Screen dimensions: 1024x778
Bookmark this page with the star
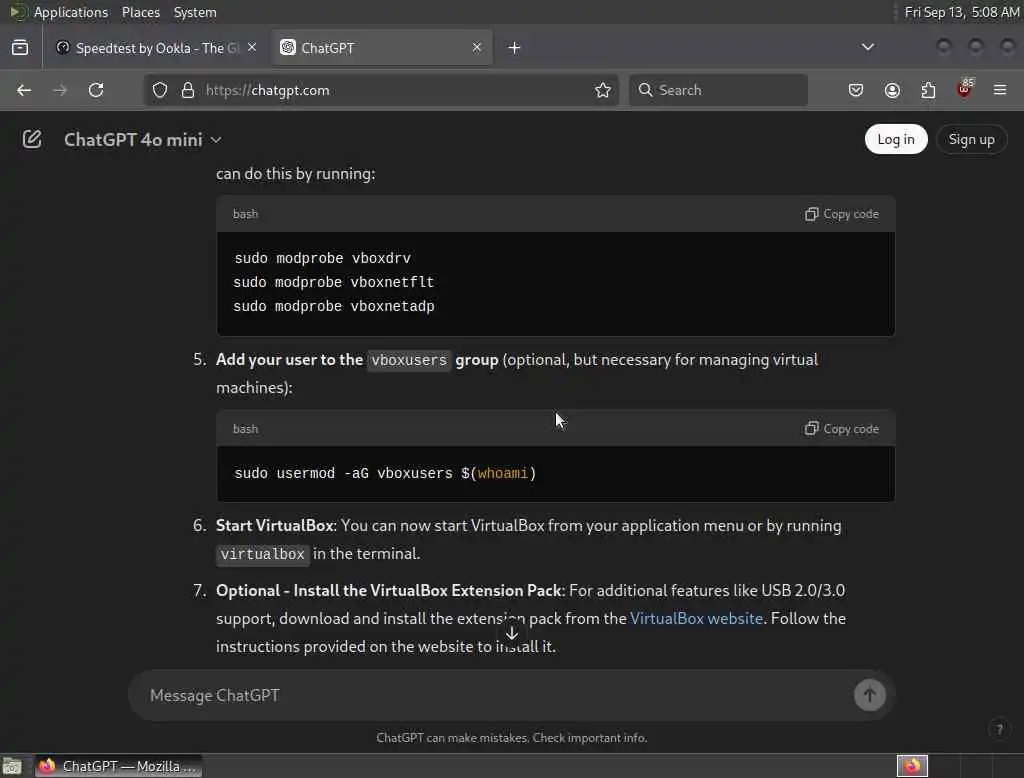coord(603,90)
